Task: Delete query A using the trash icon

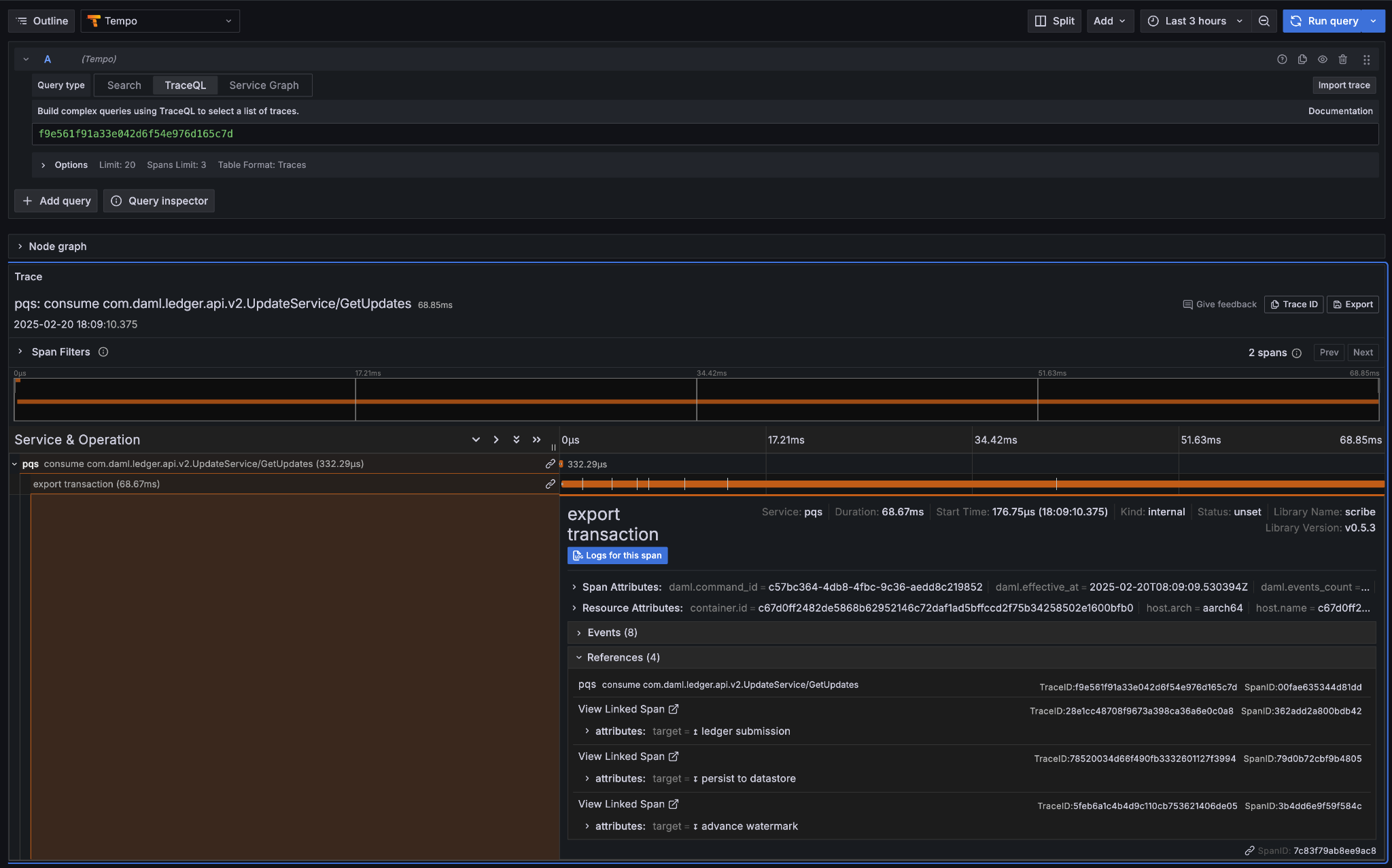Action: click(x=1343, y=59)
